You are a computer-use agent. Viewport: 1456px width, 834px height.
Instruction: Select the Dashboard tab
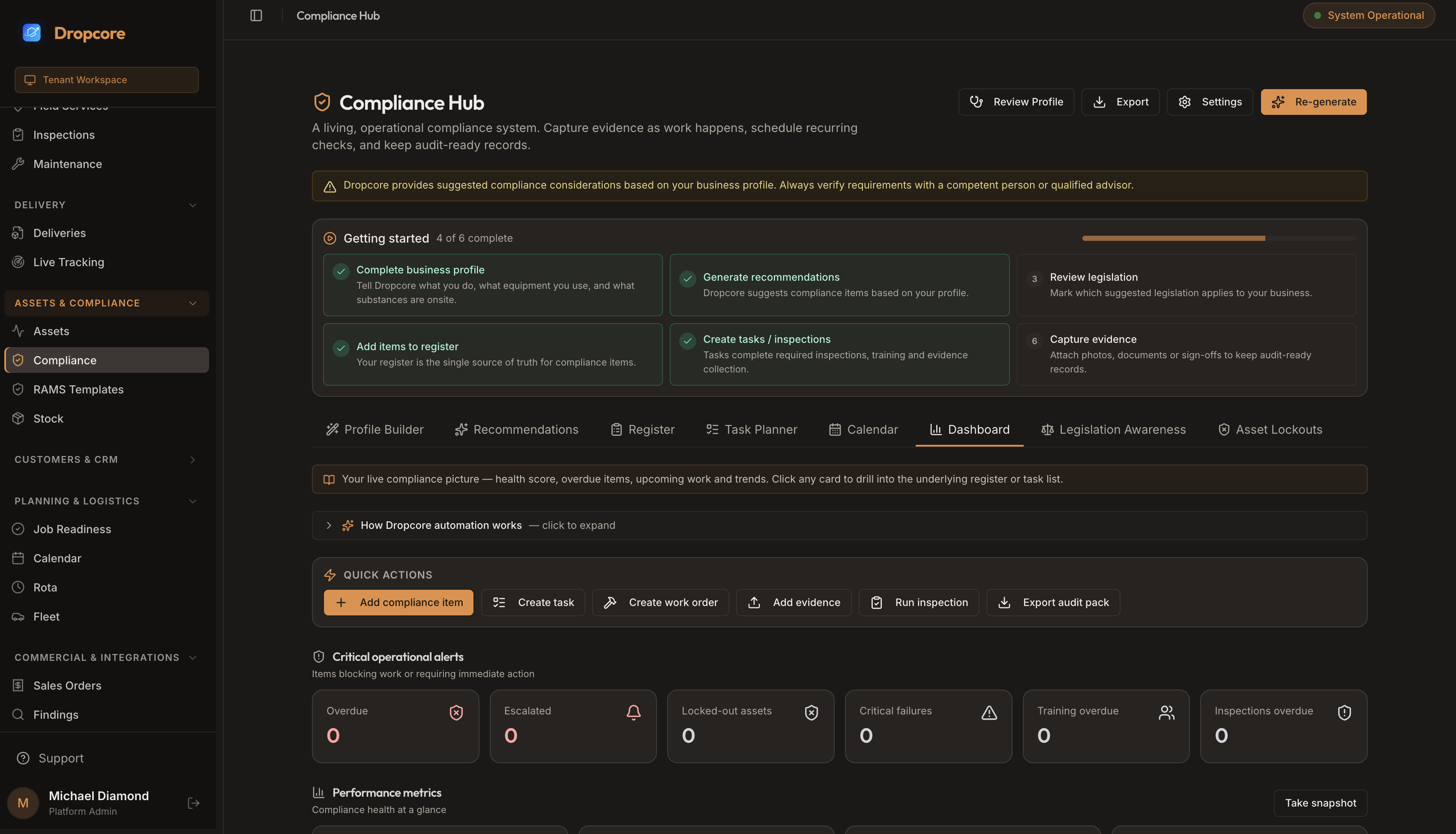click(x=969, y=429)
